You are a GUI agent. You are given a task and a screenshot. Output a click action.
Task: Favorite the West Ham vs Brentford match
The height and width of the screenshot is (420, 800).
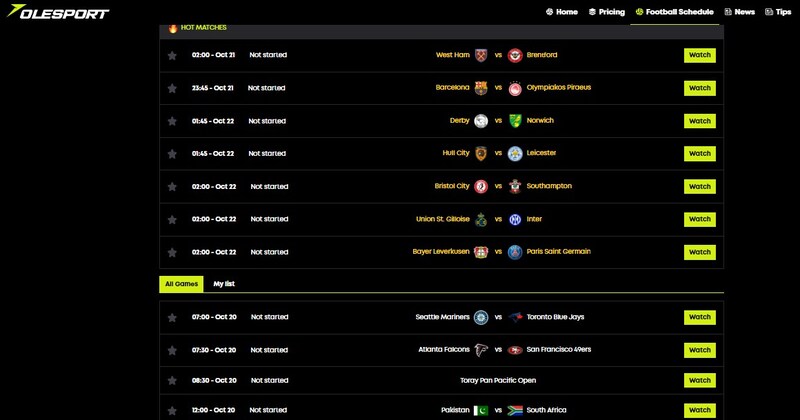[x=172, y=56]
